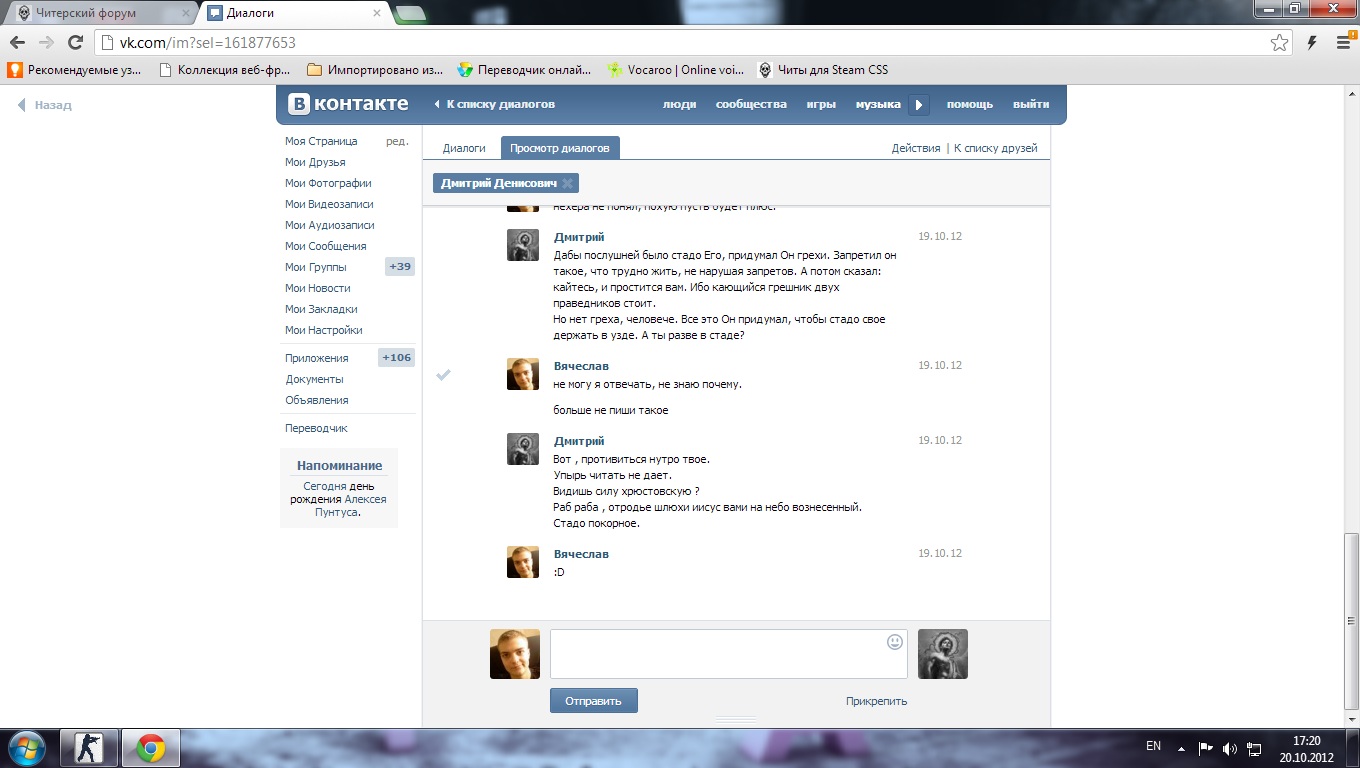Click the ВКонтакте logo
The image size is (1360, 768).
click(349, 104)
